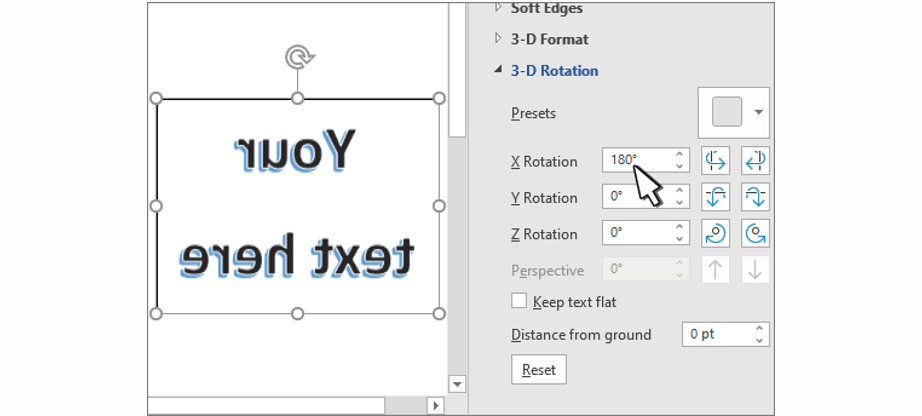Increase X Rotation with up spinner

pos(680,154)
